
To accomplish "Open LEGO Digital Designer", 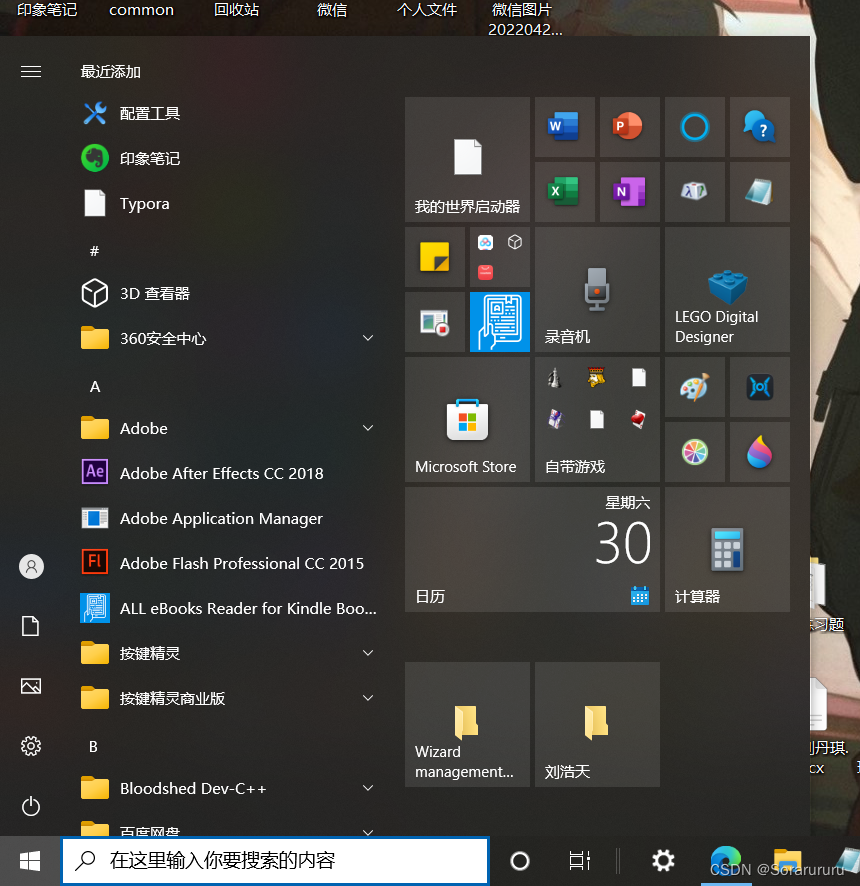I will [727, 289].
